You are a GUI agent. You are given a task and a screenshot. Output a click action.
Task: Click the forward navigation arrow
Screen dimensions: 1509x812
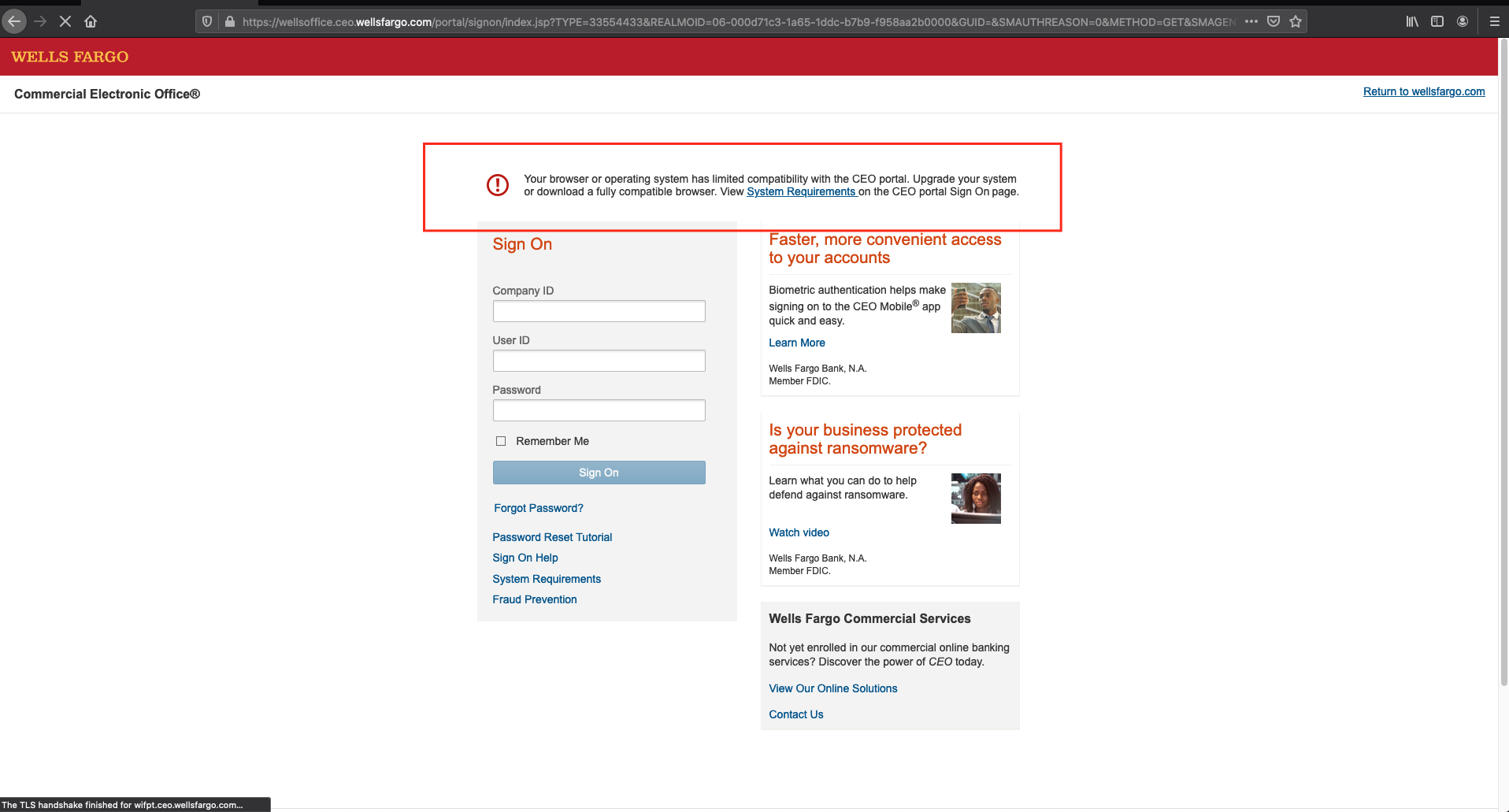coord(40,21)
